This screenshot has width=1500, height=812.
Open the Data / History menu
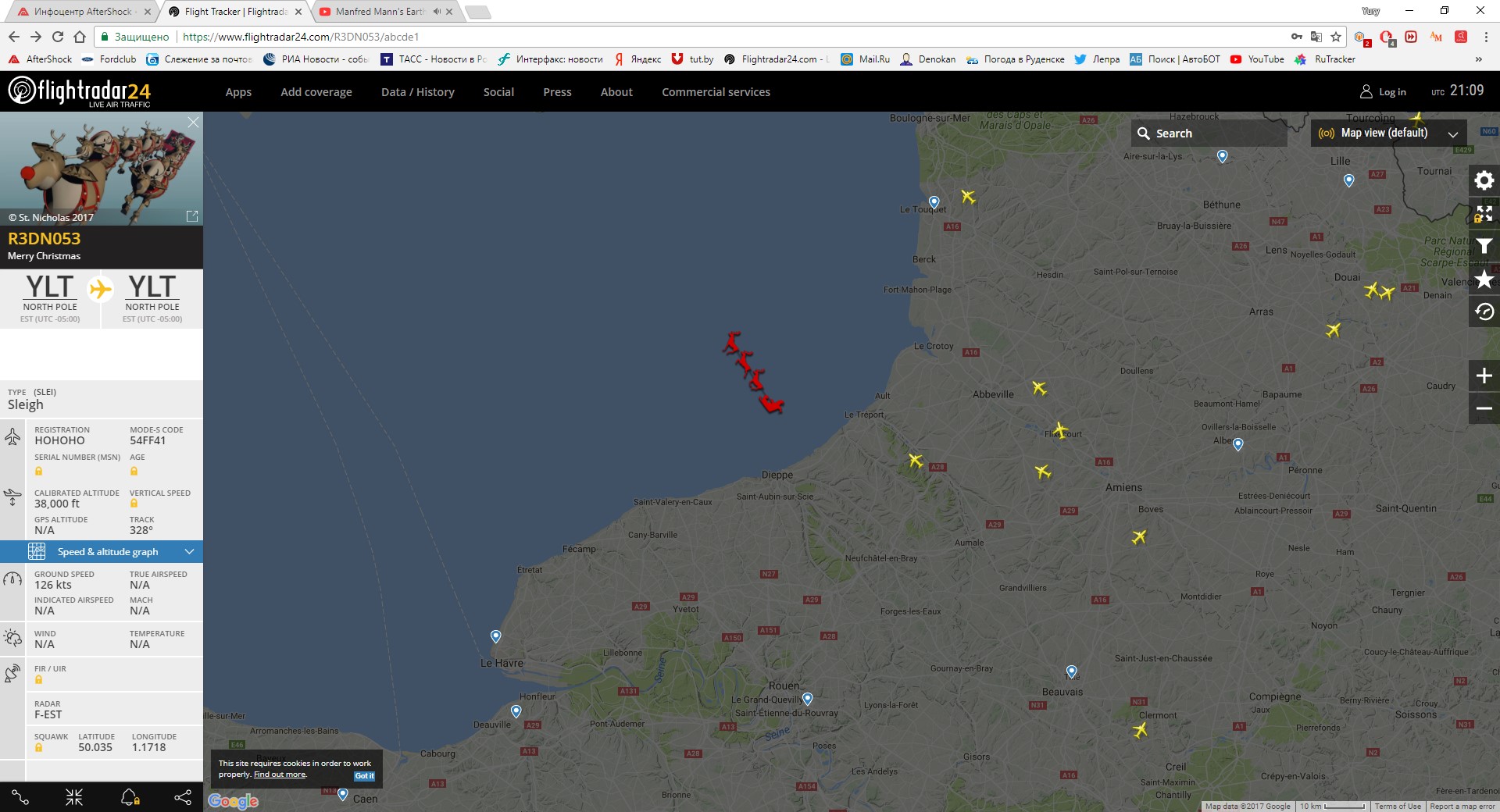coord(417,92)
